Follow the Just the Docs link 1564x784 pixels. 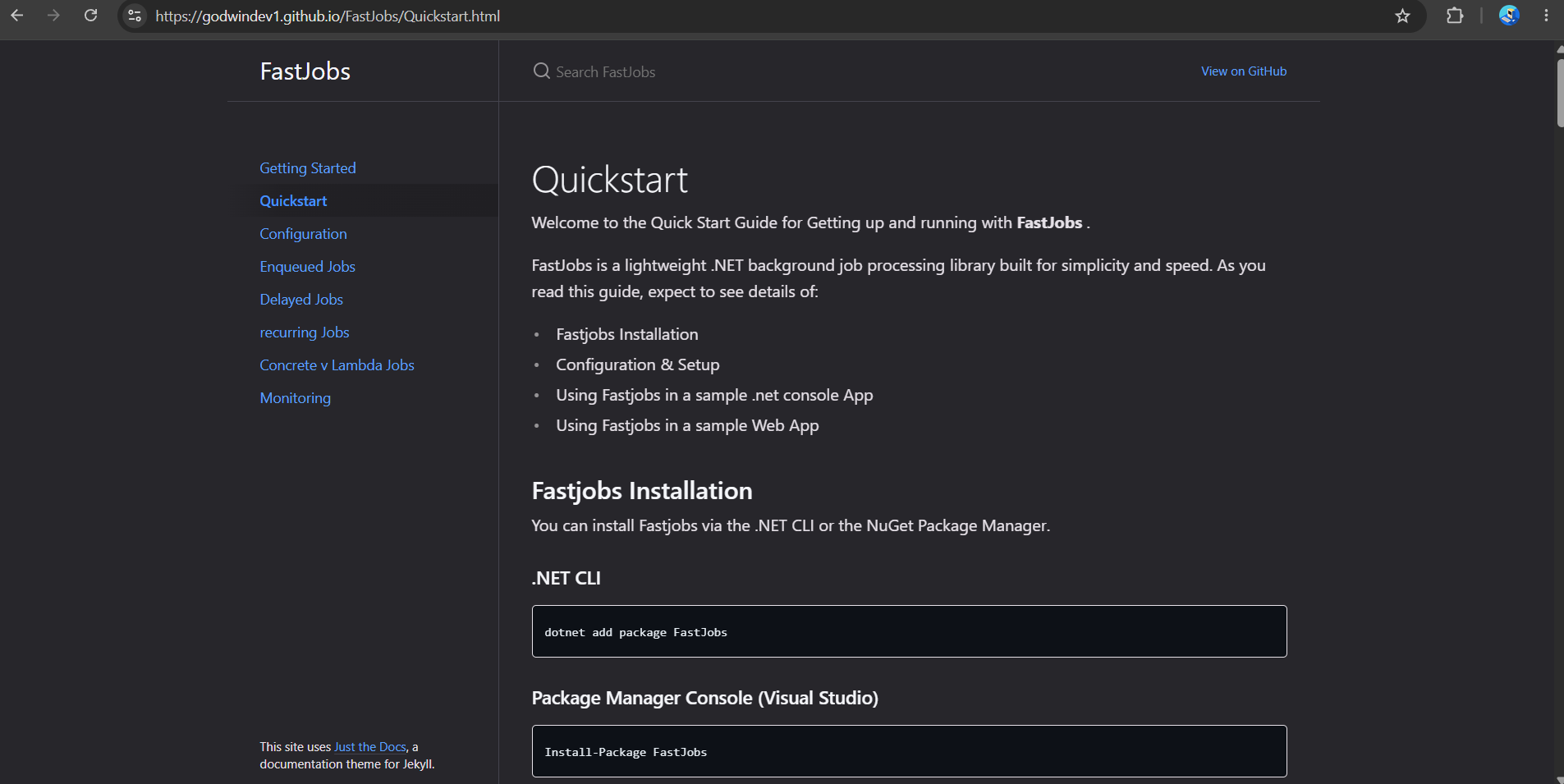pos(370,747)
